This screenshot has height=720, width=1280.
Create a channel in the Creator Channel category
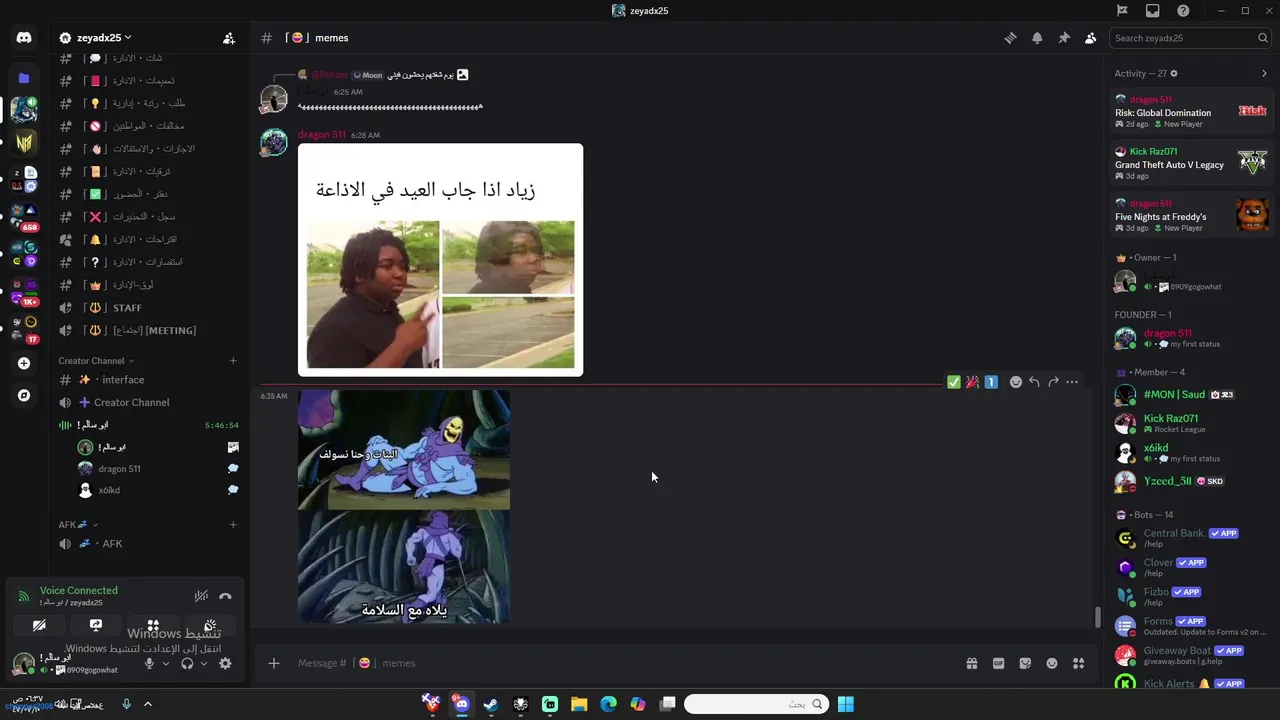(233, 361)
